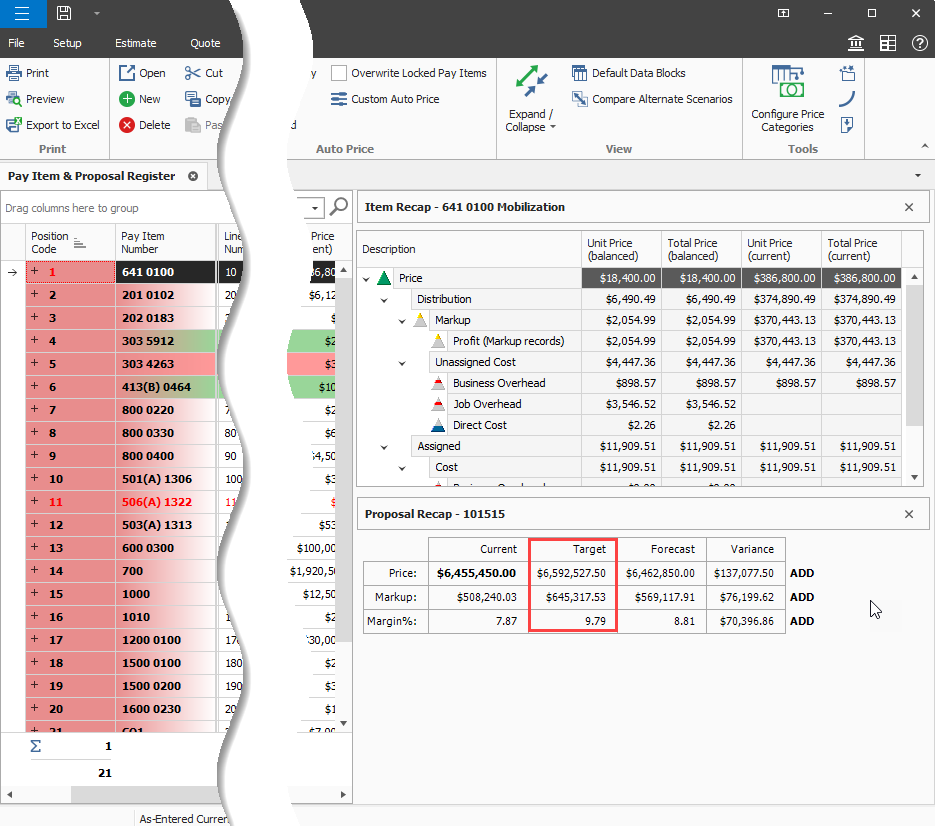Open Preview from the Print group

click(x=14, y=99)
